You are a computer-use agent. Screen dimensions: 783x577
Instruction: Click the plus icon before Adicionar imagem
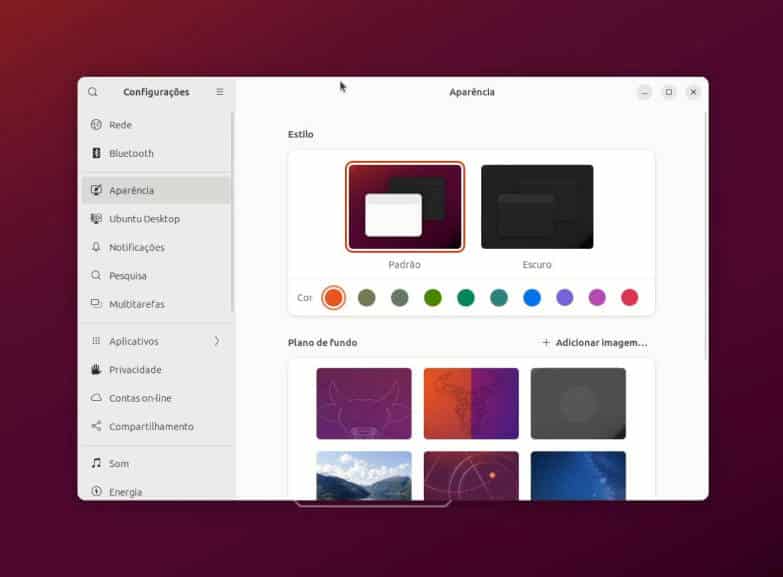pyautogui.click(x=546, y=343)
